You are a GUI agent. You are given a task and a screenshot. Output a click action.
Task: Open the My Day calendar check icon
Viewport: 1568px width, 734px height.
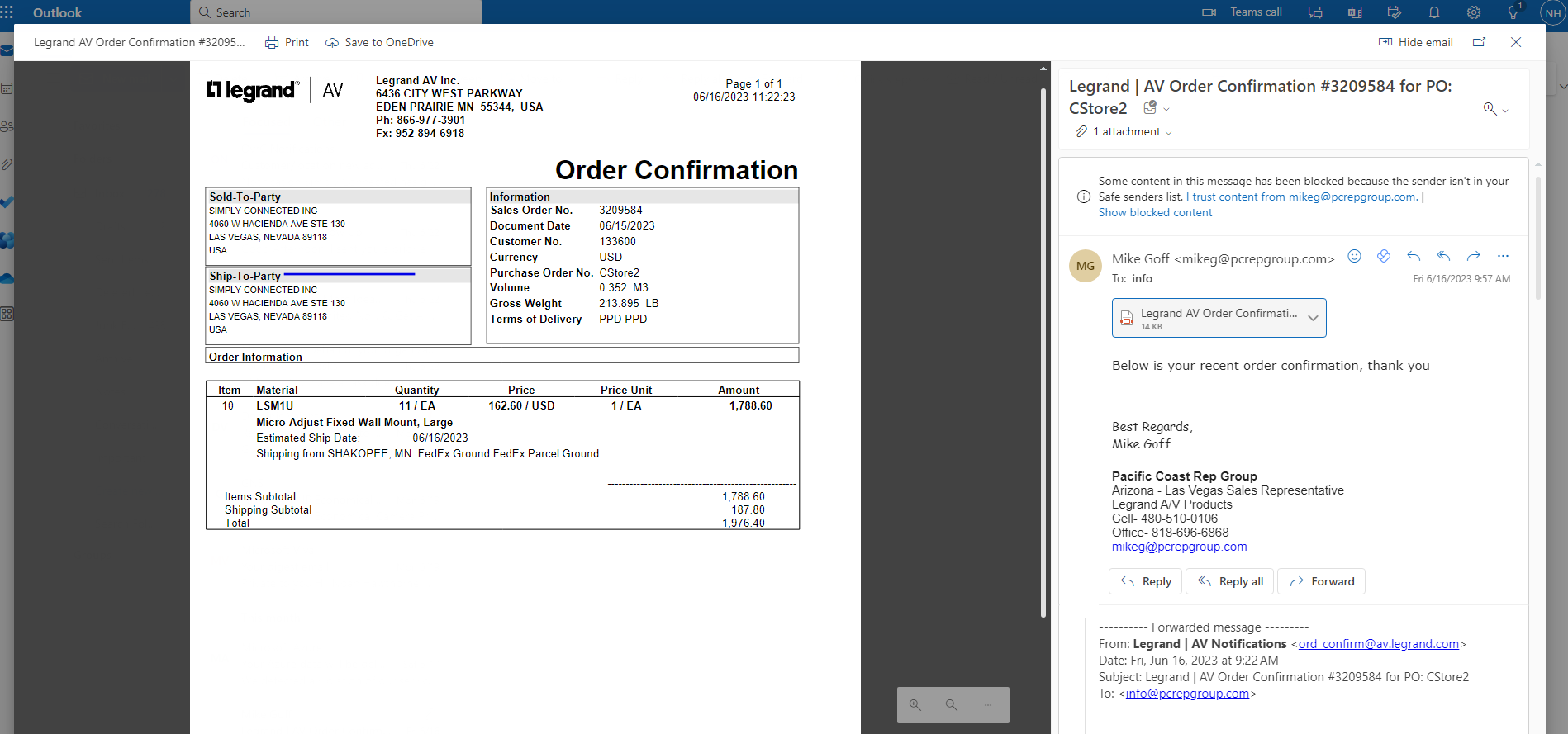(1395, 12)
